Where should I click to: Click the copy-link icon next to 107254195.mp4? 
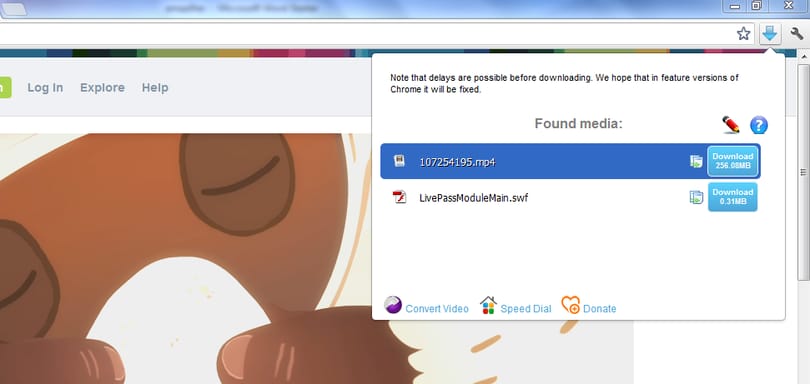(696, 161)
